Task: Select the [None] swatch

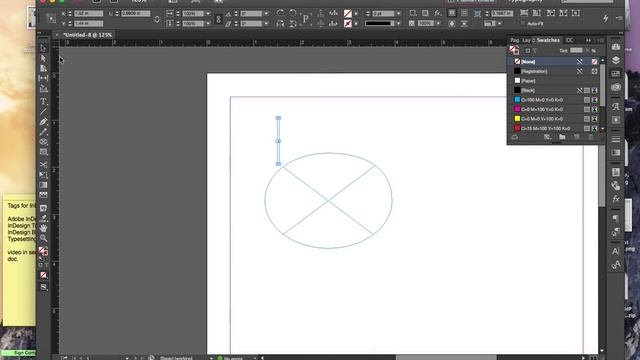Action: [554, 62]
